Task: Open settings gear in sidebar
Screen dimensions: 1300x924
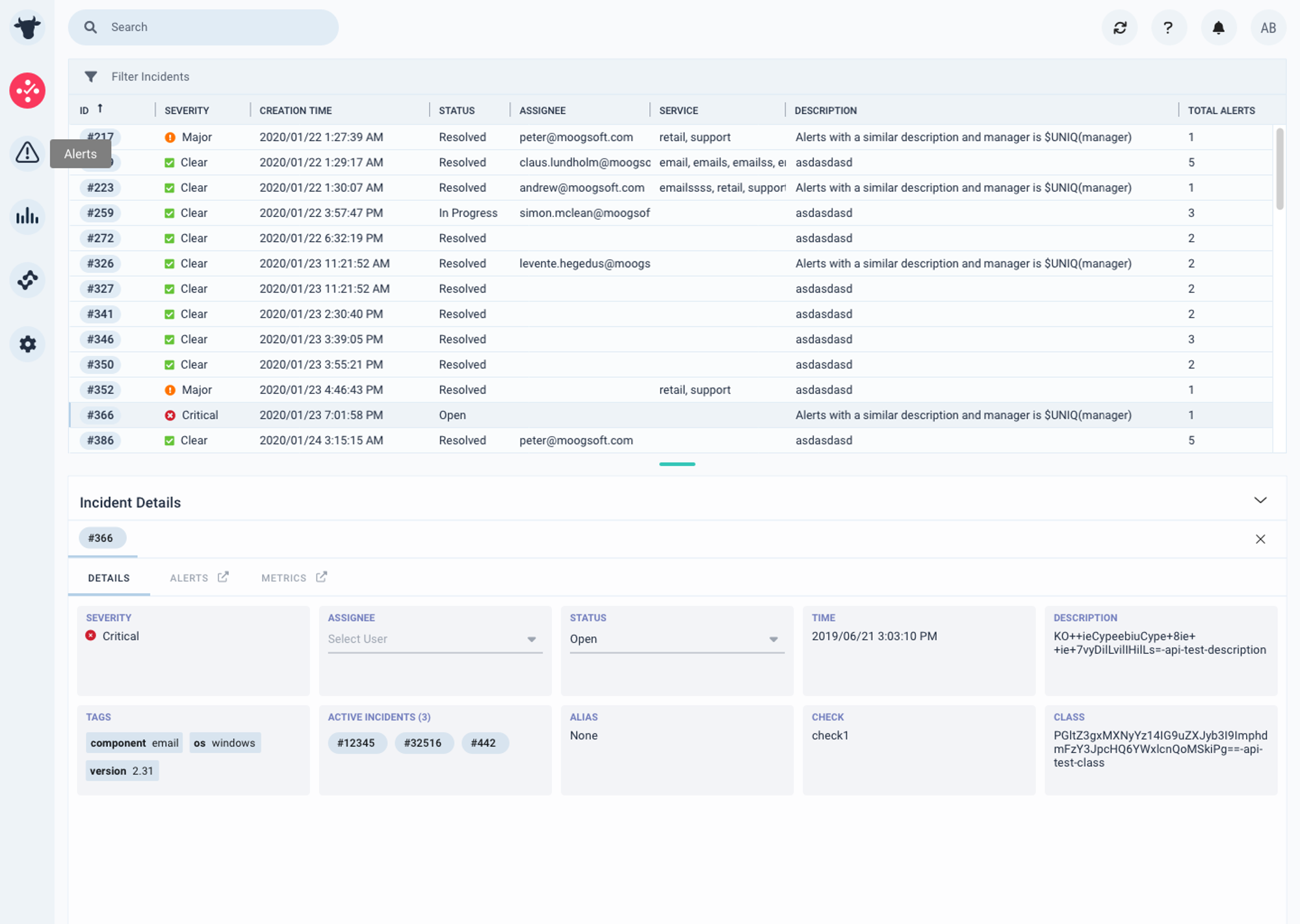Action: (27, 344)
